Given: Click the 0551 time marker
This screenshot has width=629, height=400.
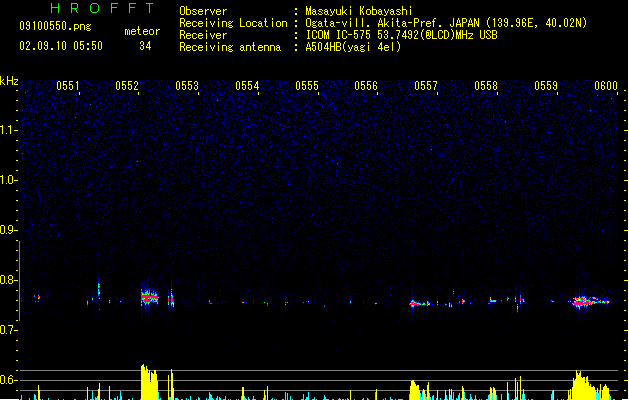Looking at the screenshot, I should tap(68, 86).
